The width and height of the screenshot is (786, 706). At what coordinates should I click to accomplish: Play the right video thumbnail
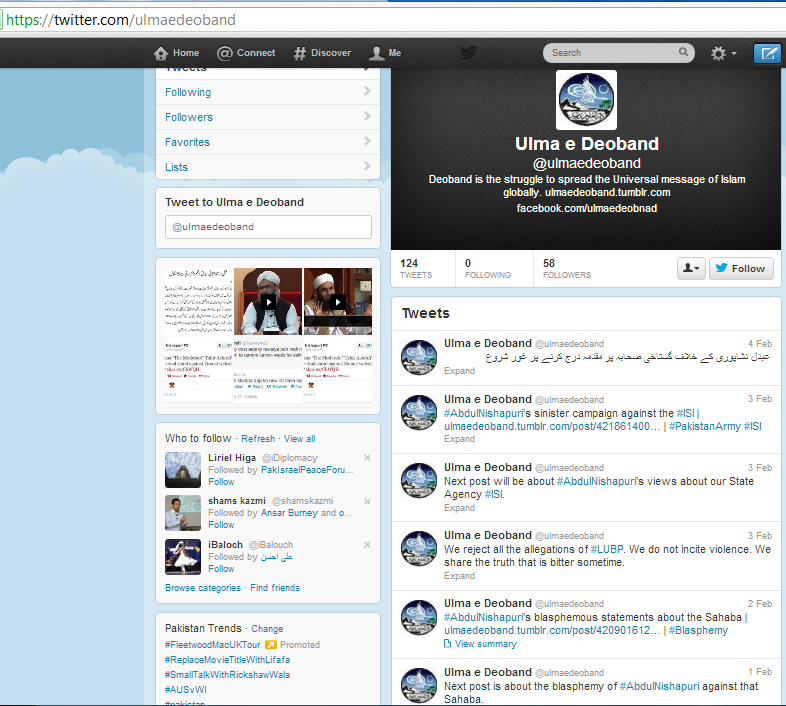point(338,301)
